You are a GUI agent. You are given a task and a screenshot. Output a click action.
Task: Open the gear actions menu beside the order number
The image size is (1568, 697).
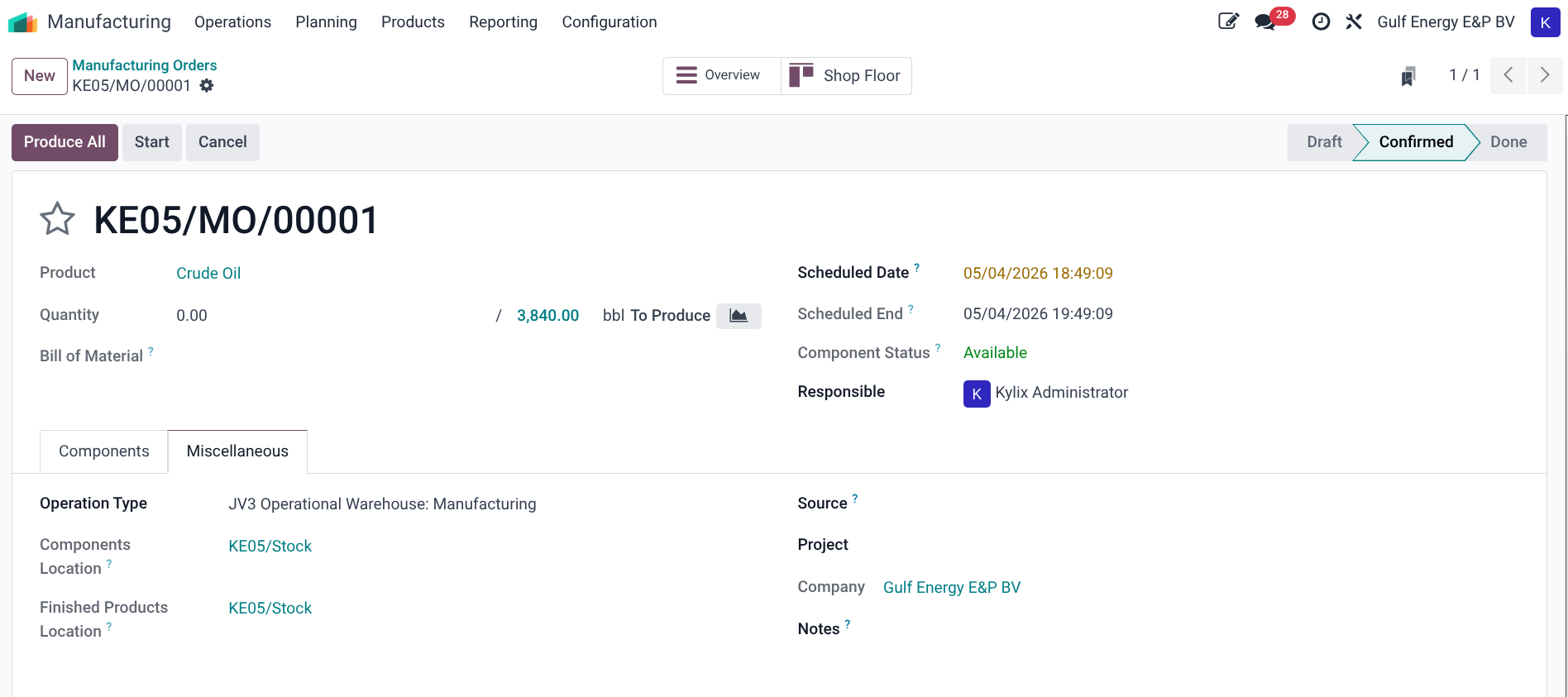tap(207, 85)
